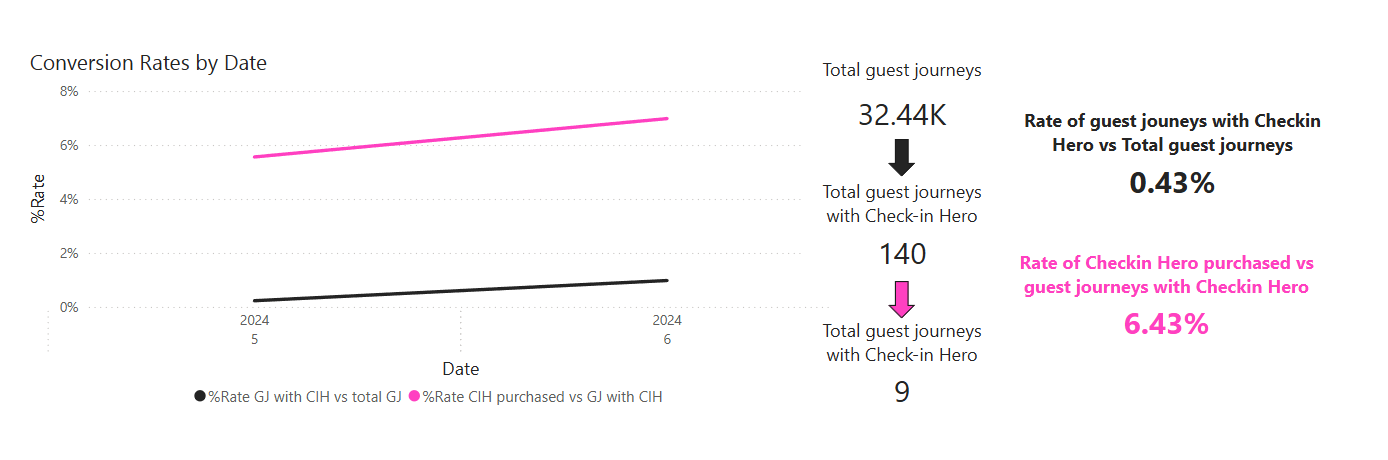Click legend label '%Rate CIH purchased vs GJ with CIH'

(542, 397)
